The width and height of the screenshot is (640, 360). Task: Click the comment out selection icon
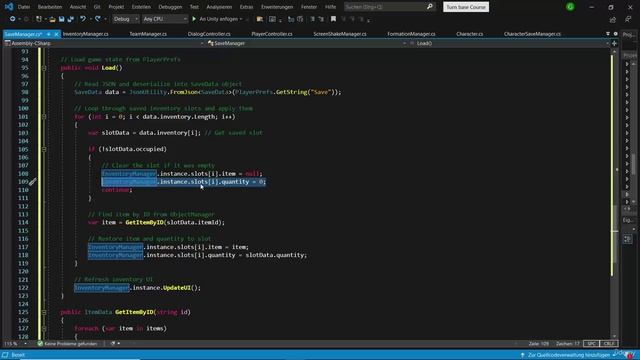[312, 19]
